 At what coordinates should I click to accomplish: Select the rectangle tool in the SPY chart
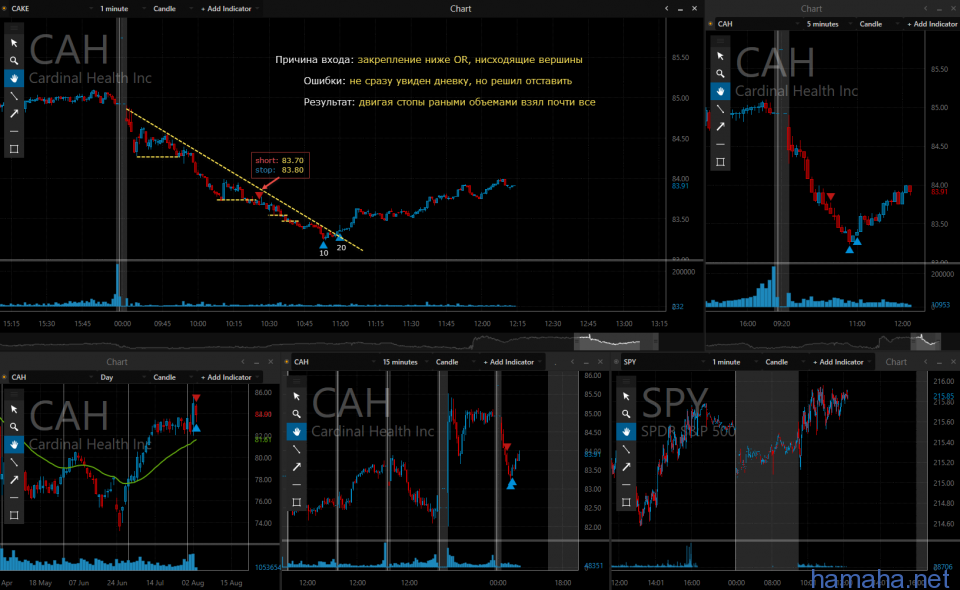point(626,502)
